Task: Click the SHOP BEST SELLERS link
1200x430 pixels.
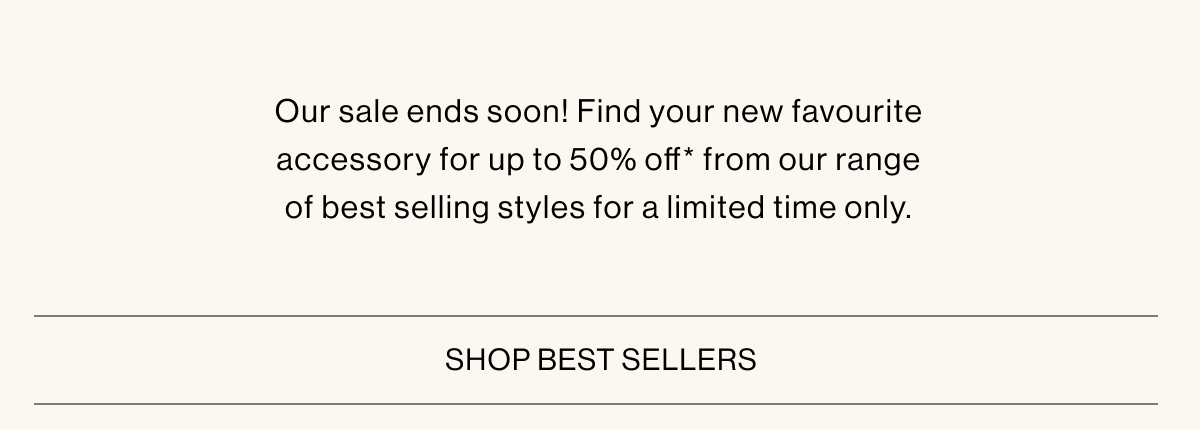Action: coord(600,359)
